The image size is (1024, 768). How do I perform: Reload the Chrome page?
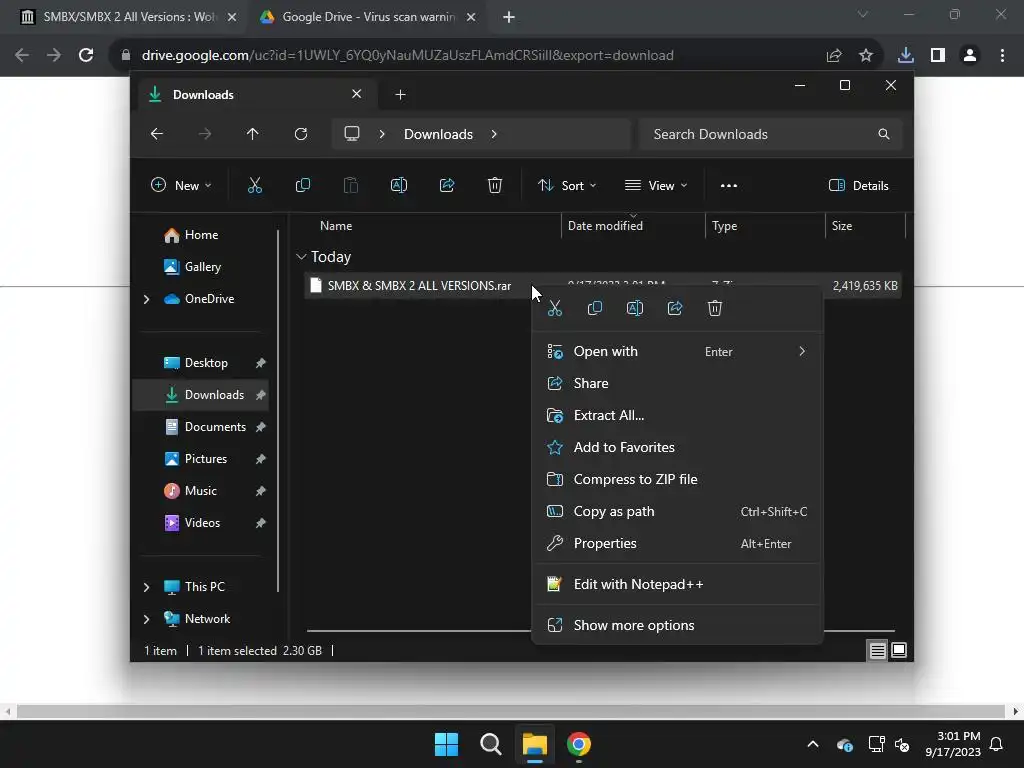[x=86, y=55]
